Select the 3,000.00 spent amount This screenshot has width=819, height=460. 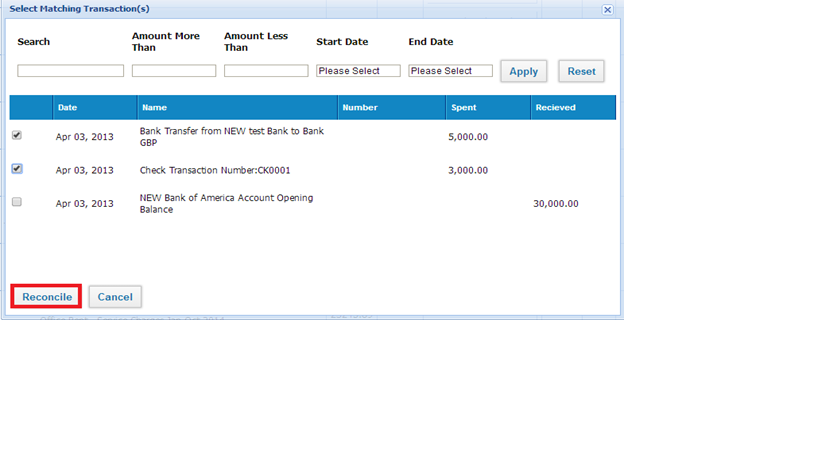click(x=468, y=170)
